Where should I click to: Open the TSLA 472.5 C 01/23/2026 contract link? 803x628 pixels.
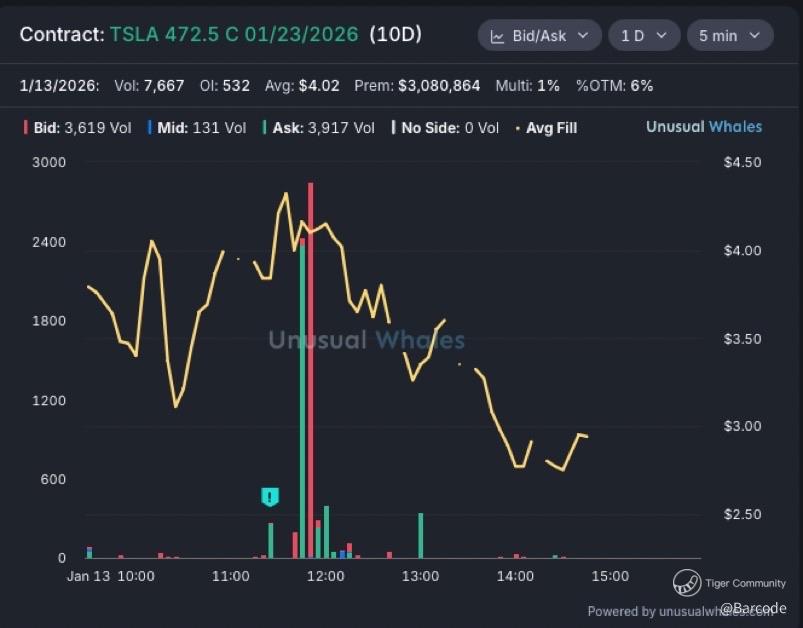(234, 35)
